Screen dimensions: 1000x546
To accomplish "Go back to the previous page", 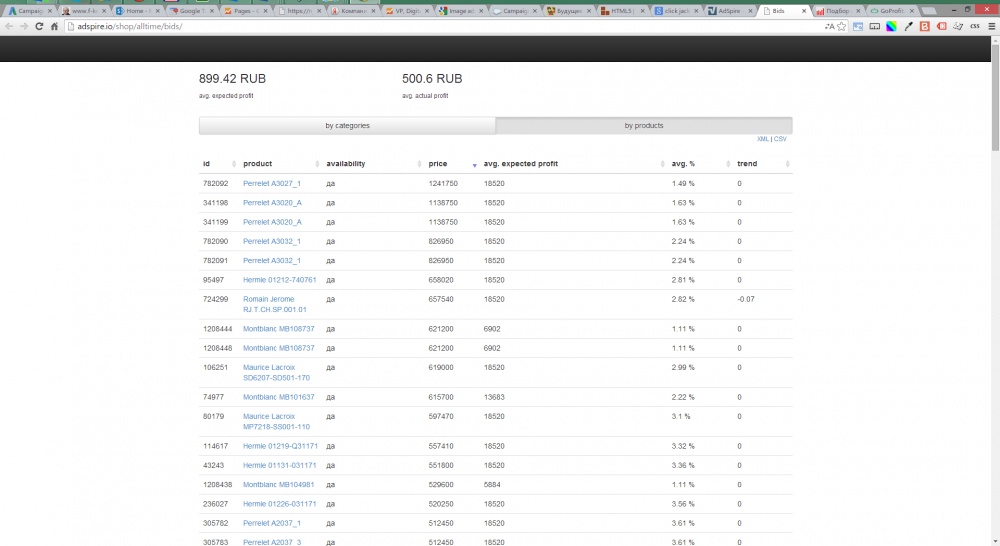I will point(9,26).
